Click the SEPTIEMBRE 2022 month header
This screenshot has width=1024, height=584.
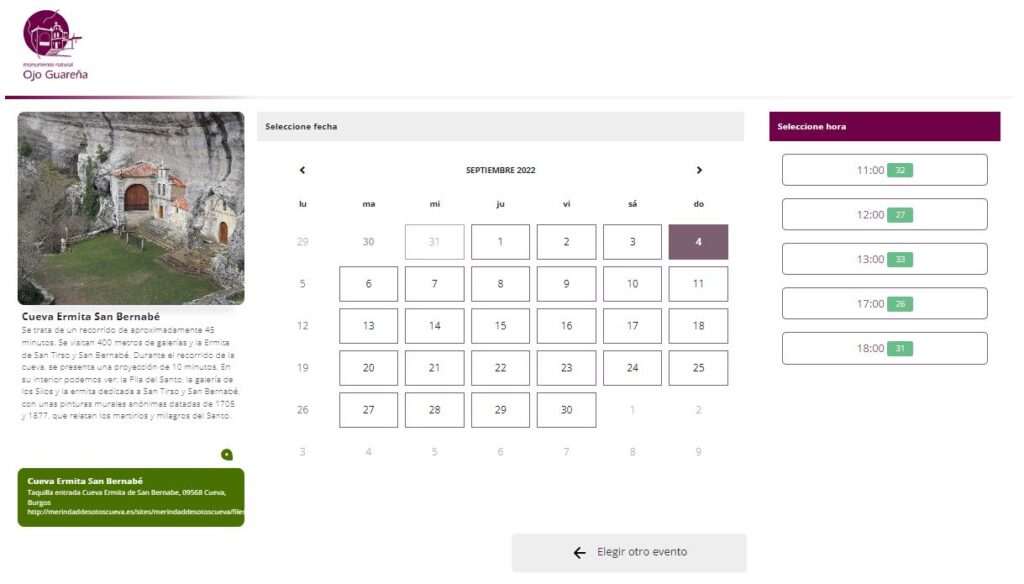pyautogui.click(x=500, y=170)
